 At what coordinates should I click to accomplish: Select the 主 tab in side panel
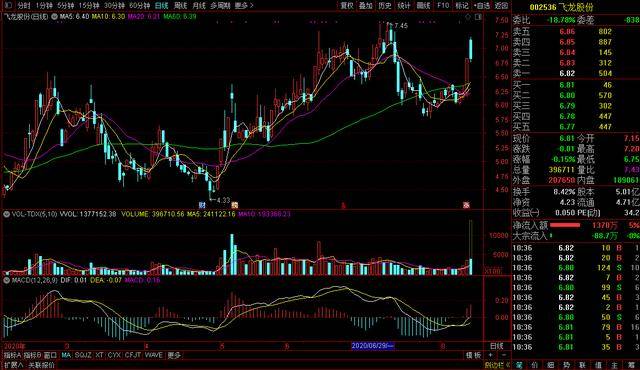point(614,365)
